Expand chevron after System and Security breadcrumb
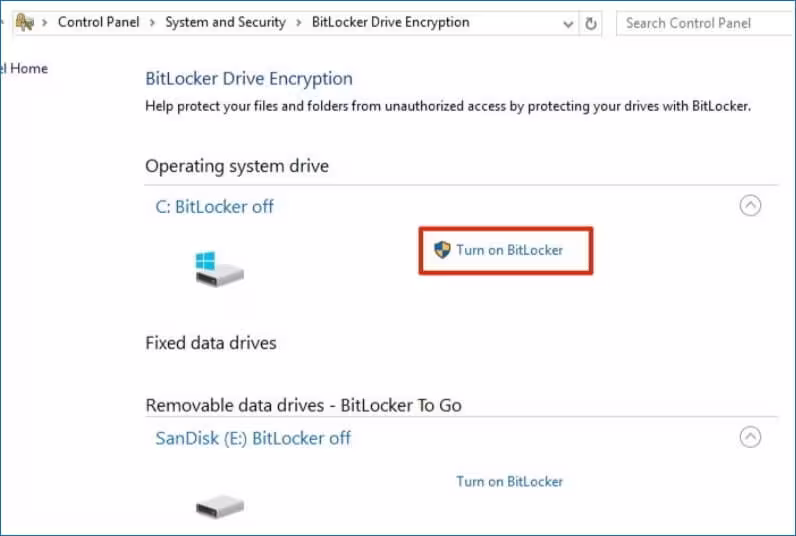The width and height of the screenshot is (796, 536). 299,22
